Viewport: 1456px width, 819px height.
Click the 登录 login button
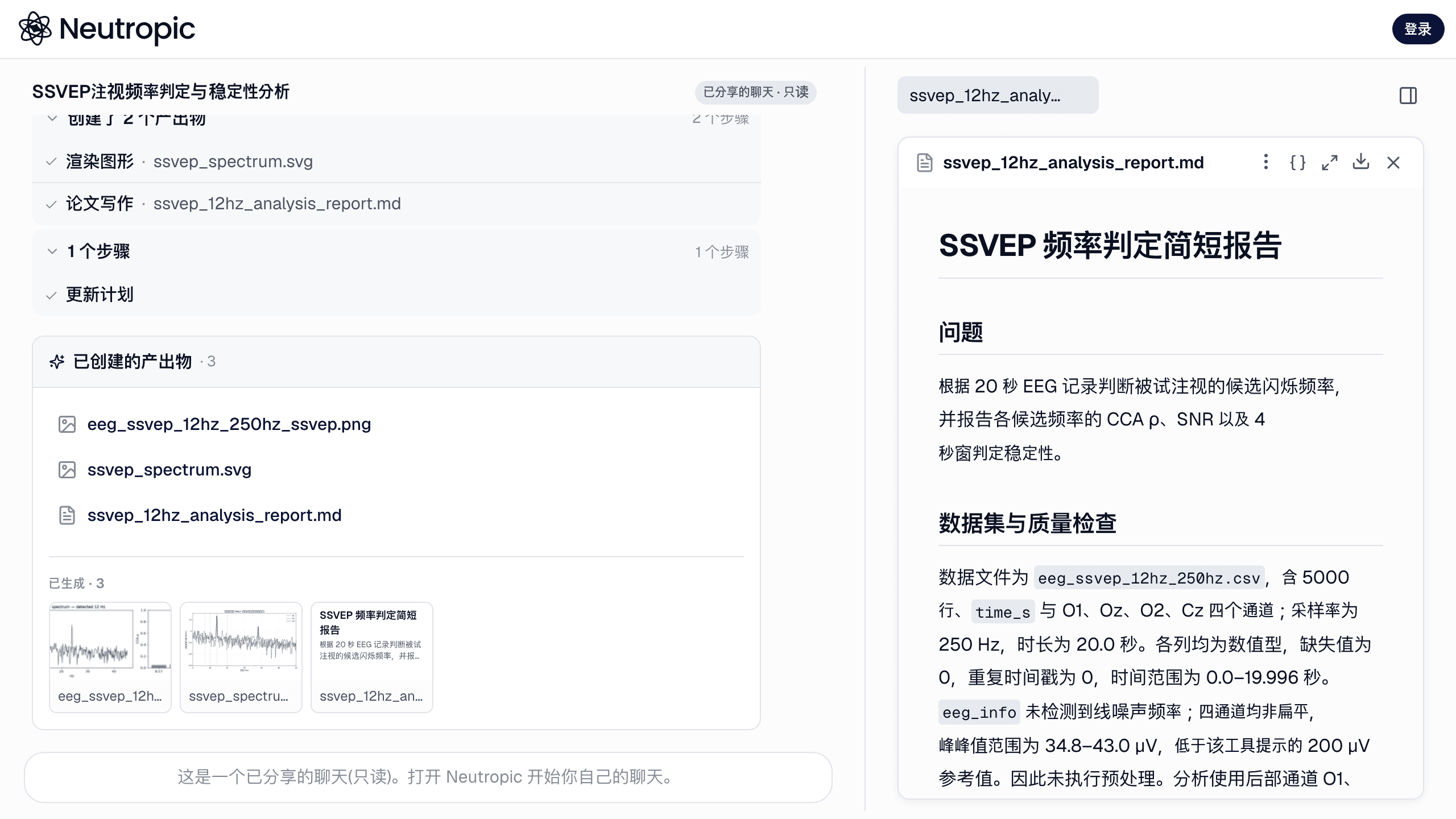1417,29
